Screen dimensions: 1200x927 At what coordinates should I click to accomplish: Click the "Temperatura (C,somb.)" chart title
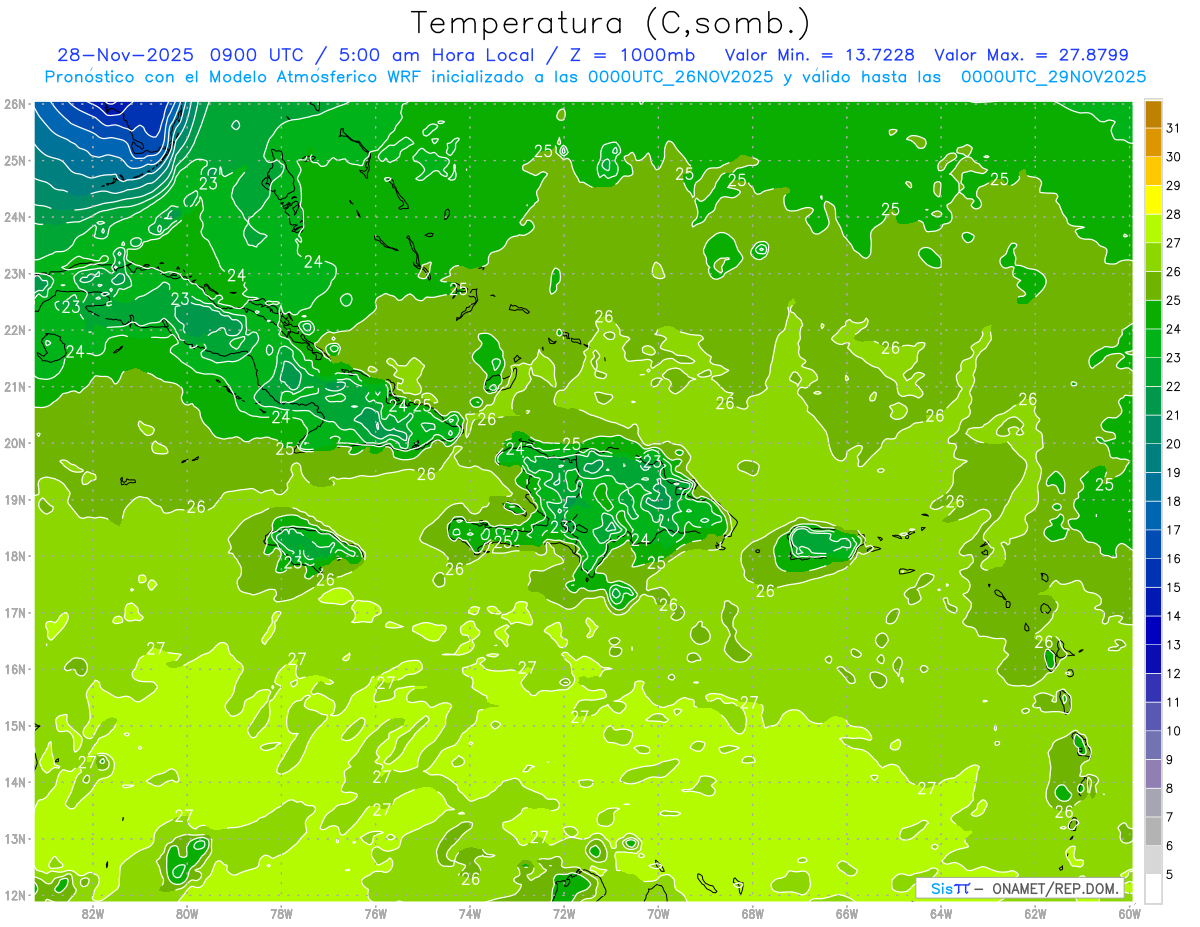click(610, 23)
